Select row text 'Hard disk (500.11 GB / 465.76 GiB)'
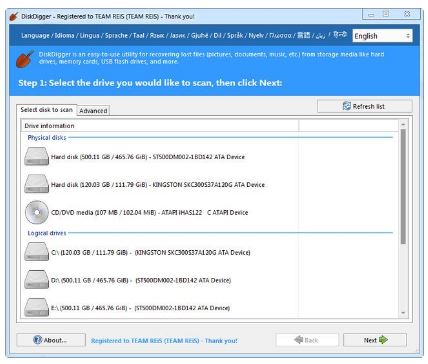The image size is (428, 364). 99,157
